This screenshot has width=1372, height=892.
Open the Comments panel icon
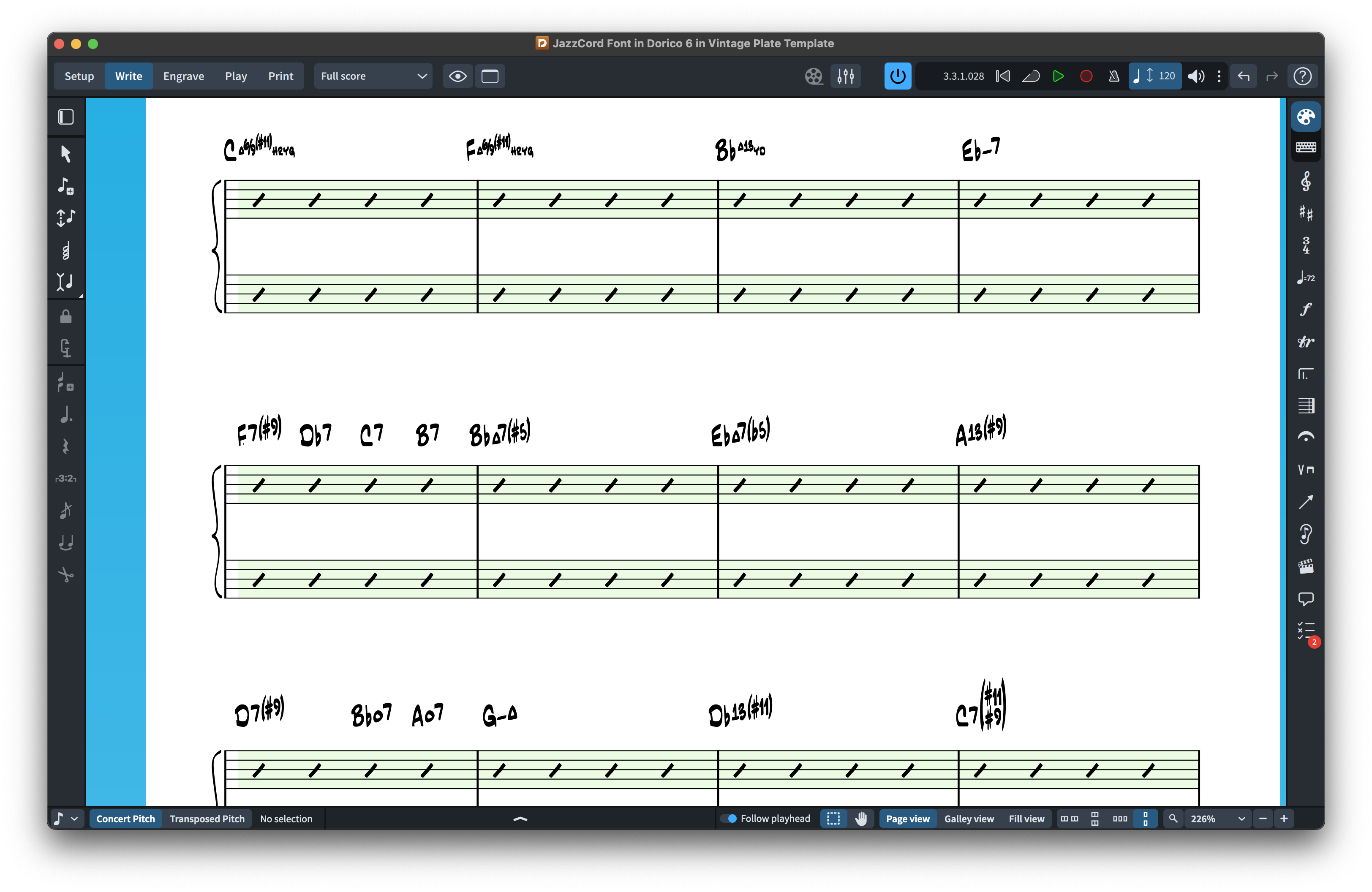point(1305,599)
